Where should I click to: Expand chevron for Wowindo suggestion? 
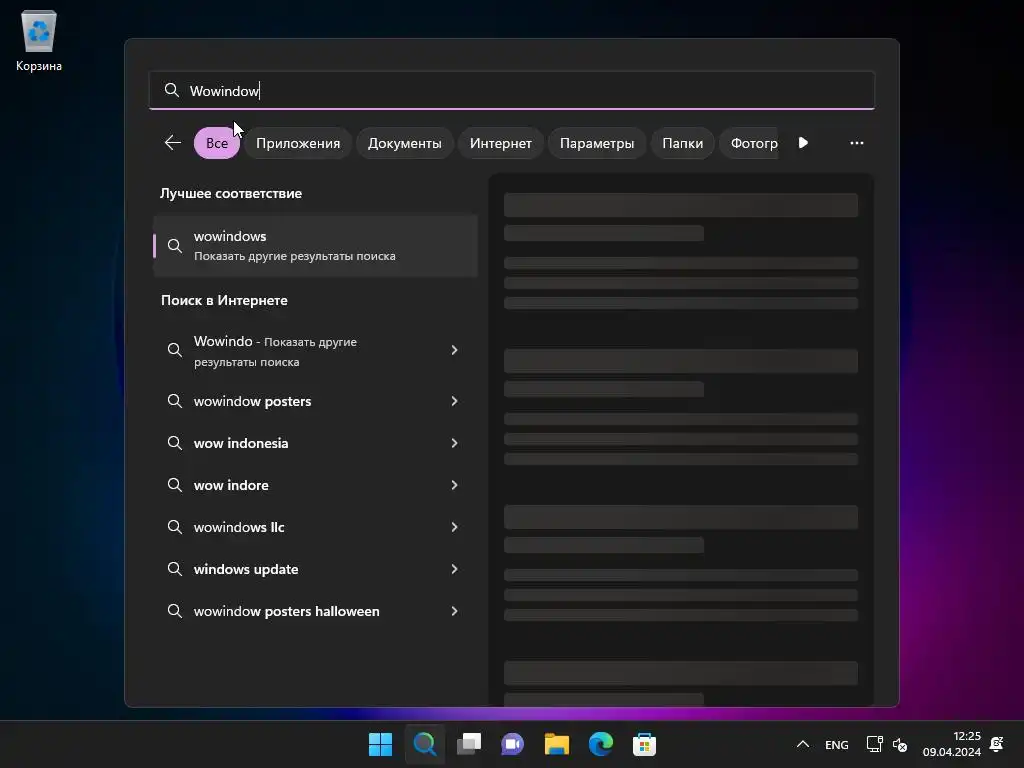455,350
